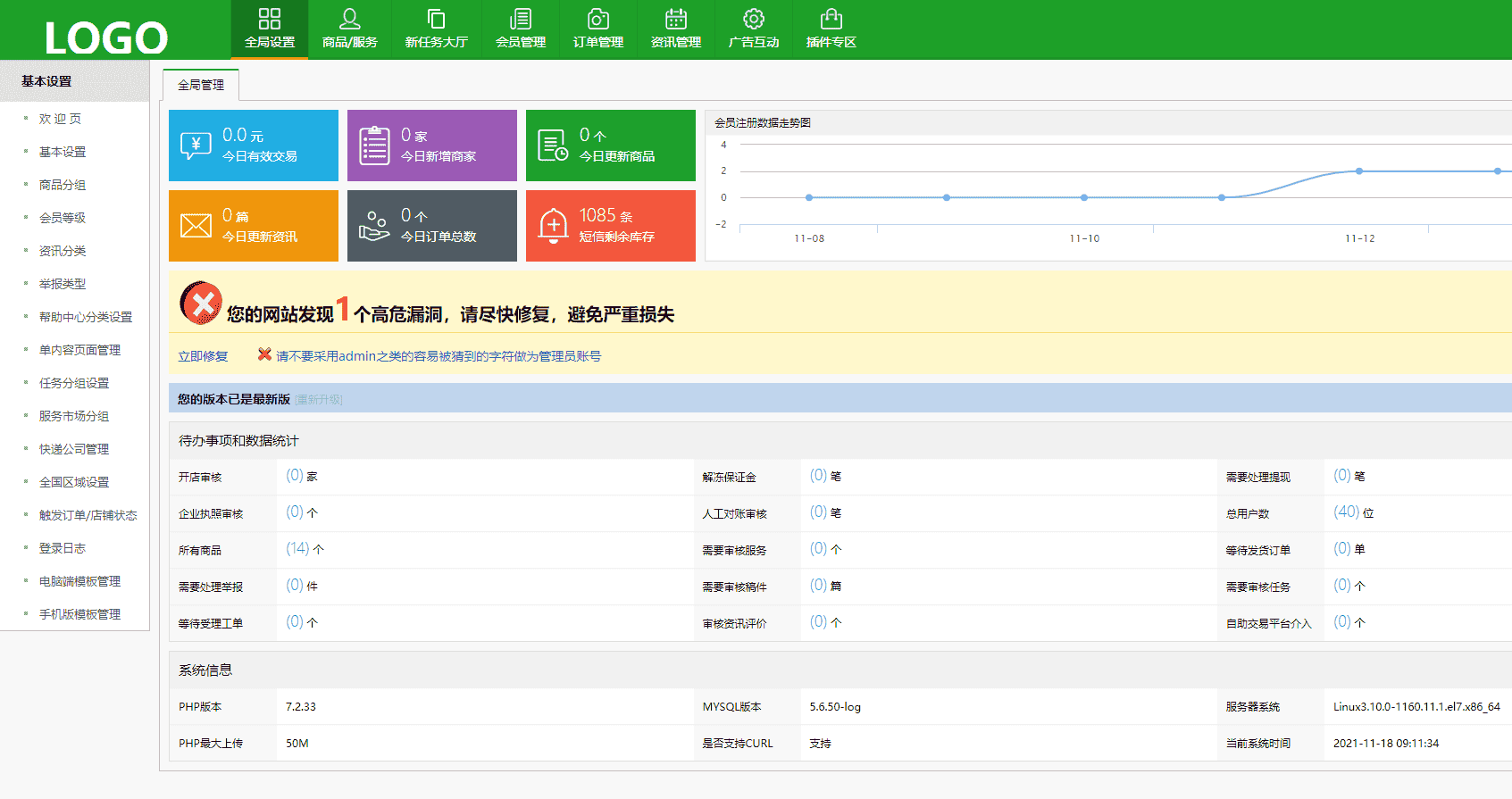The height and width of the screenshot is (799, 1512).
Task: Click the 今日有效交易 blue card
Action: pos(254,146)
